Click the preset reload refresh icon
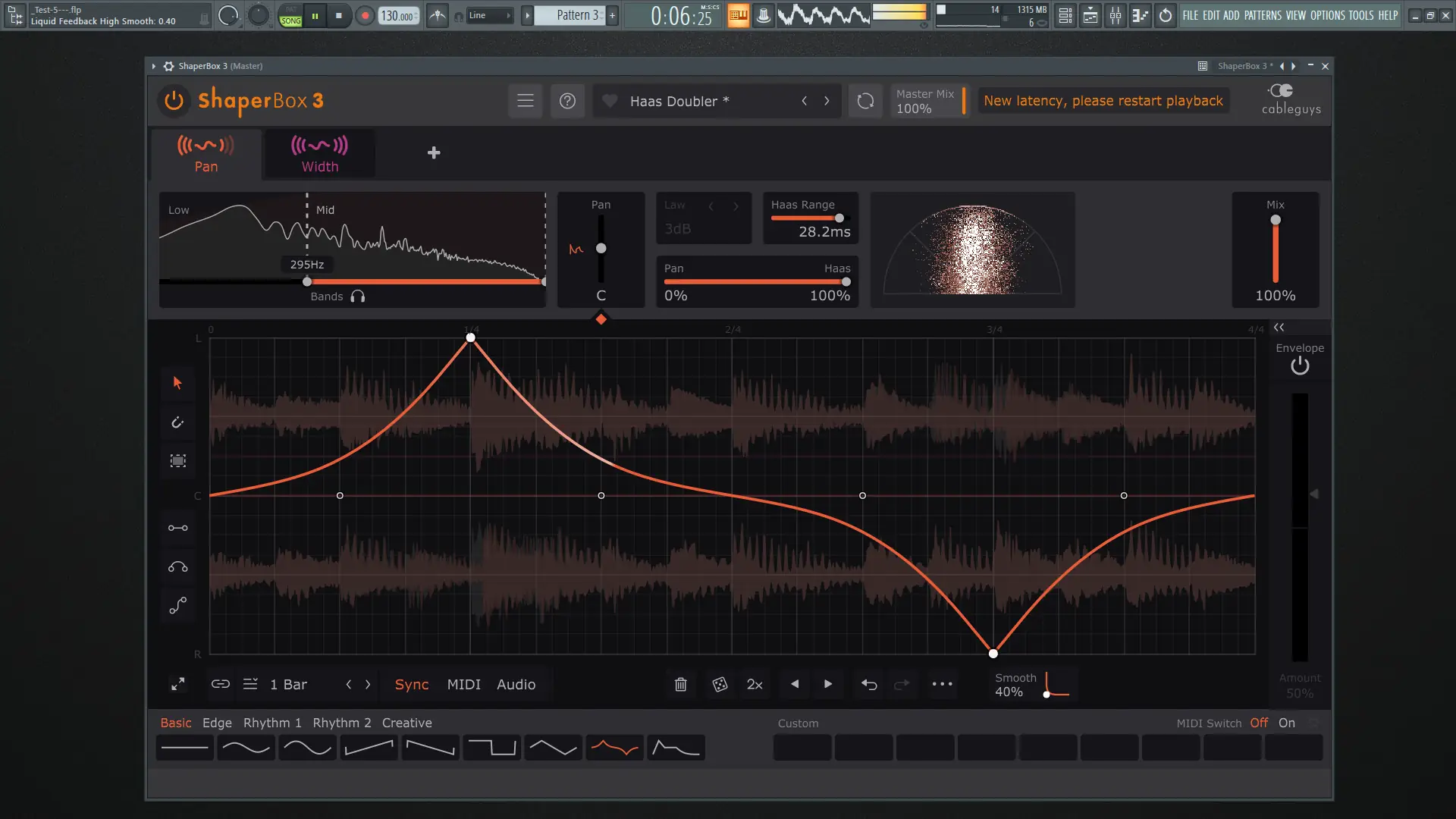Image resolution: width=1456 pixels, height=819 pixels. [x=865, y=101]
